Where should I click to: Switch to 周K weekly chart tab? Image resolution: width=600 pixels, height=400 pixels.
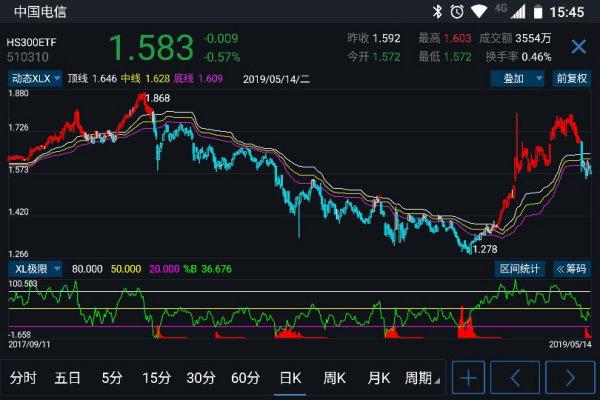tap(334, 378)
